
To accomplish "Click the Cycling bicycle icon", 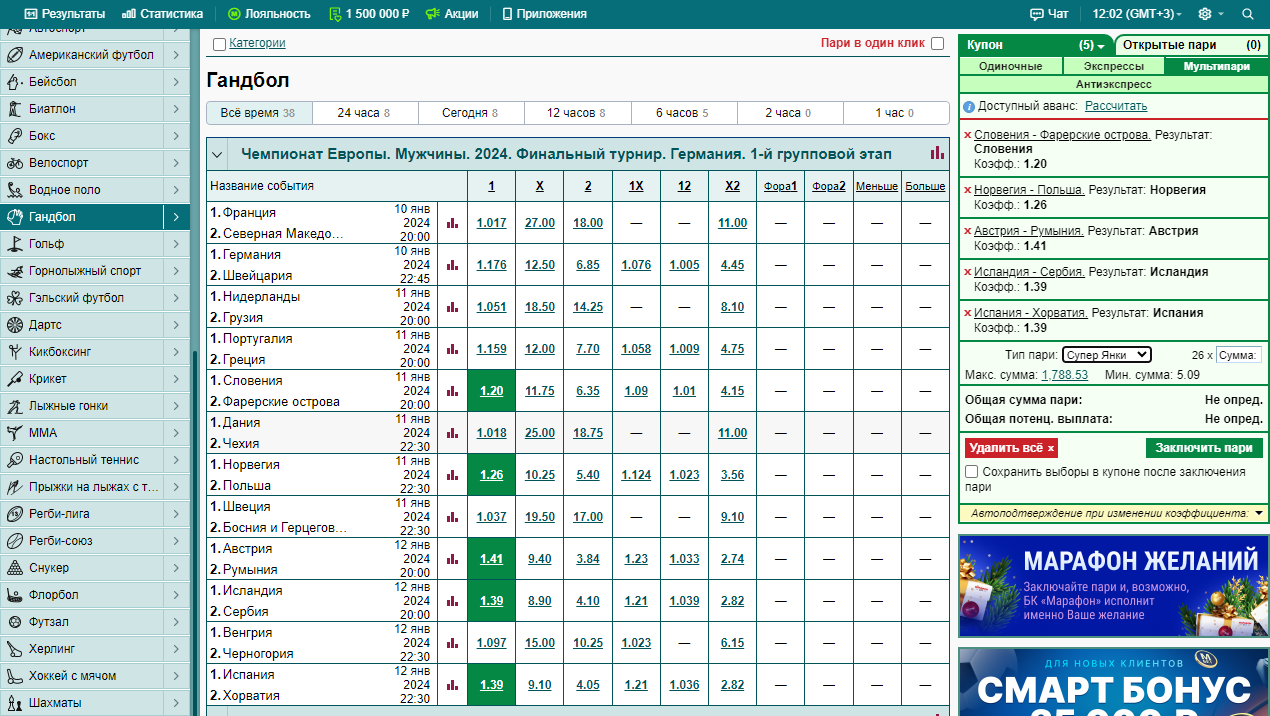I will 14,163.
